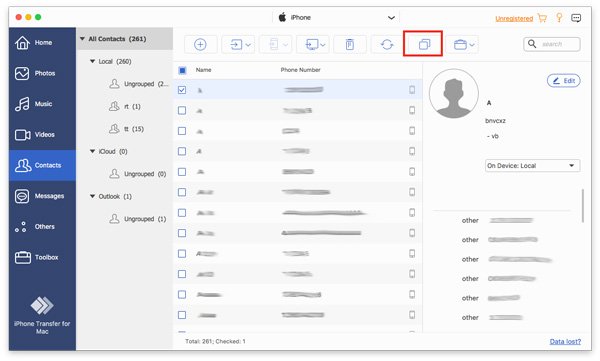
Task: Click the Unregistered link
Action: coord(514,18)
